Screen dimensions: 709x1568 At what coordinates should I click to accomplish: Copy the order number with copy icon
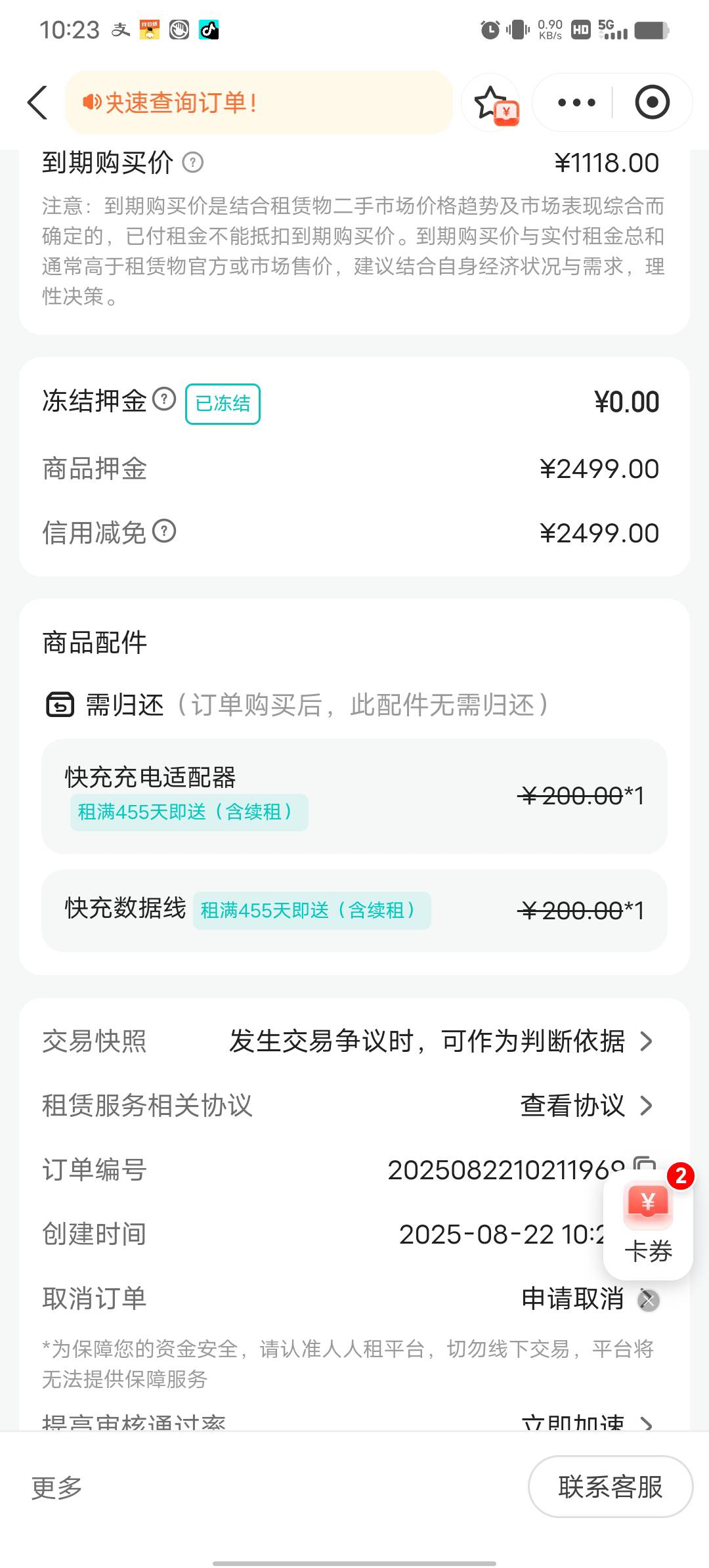[645, 1164]
